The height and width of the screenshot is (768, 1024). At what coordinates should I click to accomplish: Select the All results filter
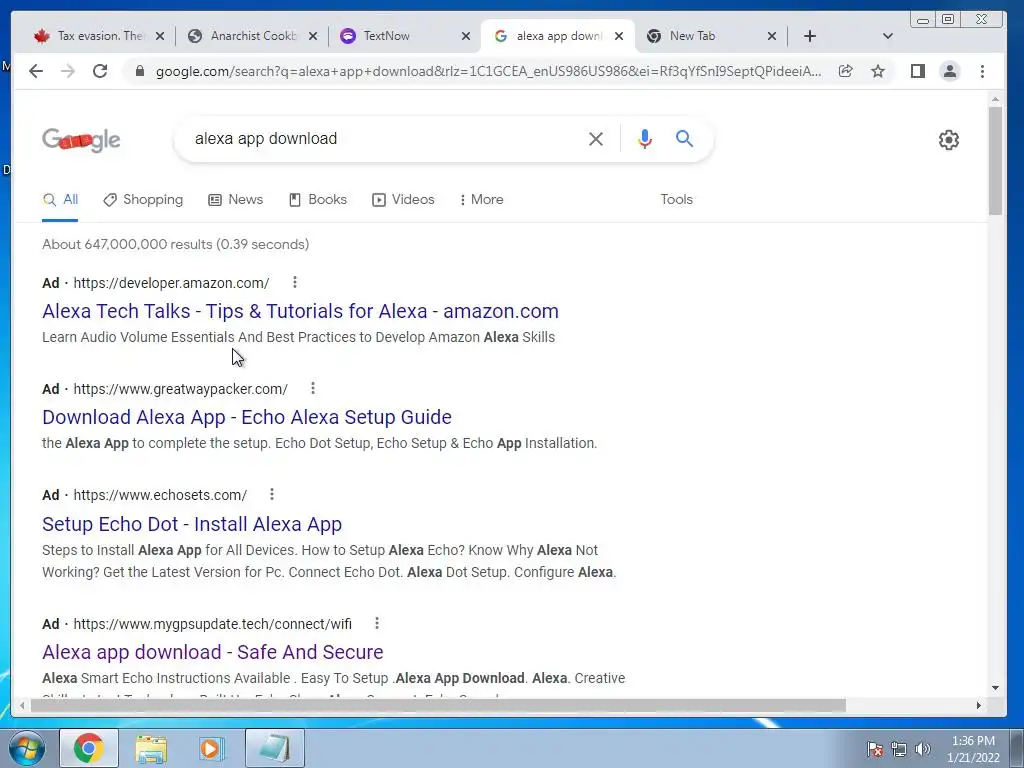[x=60, y=200]
